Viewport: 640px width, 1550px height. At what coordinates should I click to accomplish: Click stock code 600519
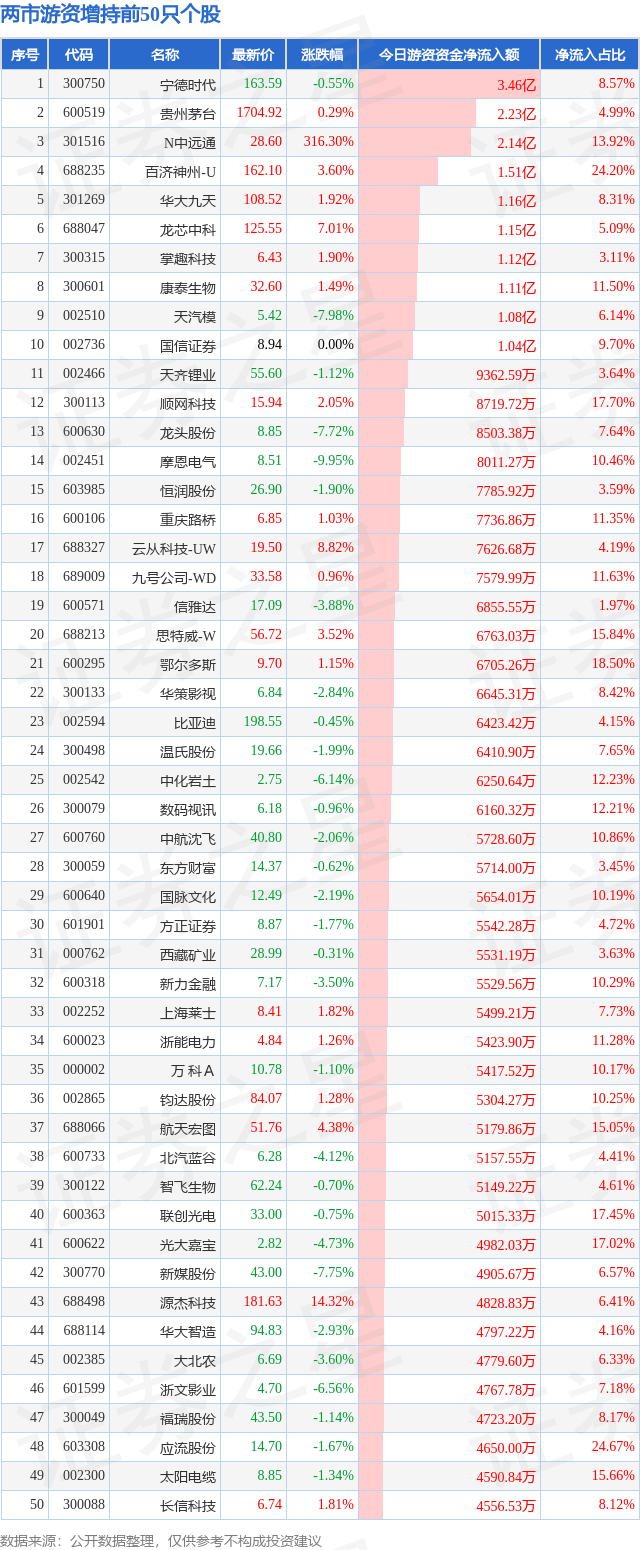(x=84, y=113)
